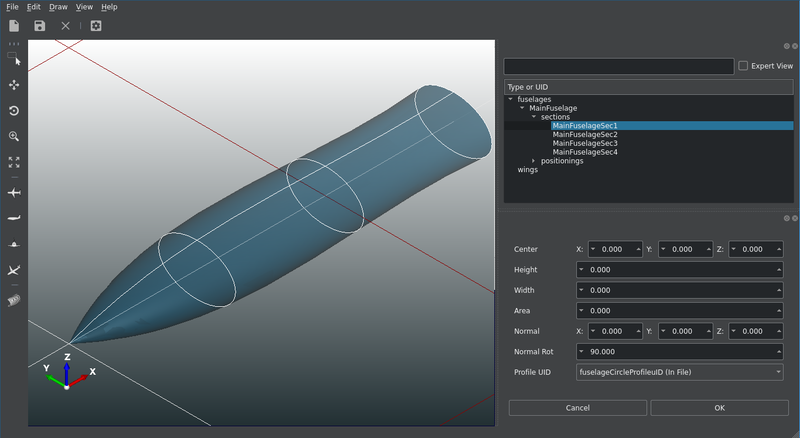This screenshot has width=800, height=438.
Task: Collapse the sections tree node
Action: [x=533, y=117]
